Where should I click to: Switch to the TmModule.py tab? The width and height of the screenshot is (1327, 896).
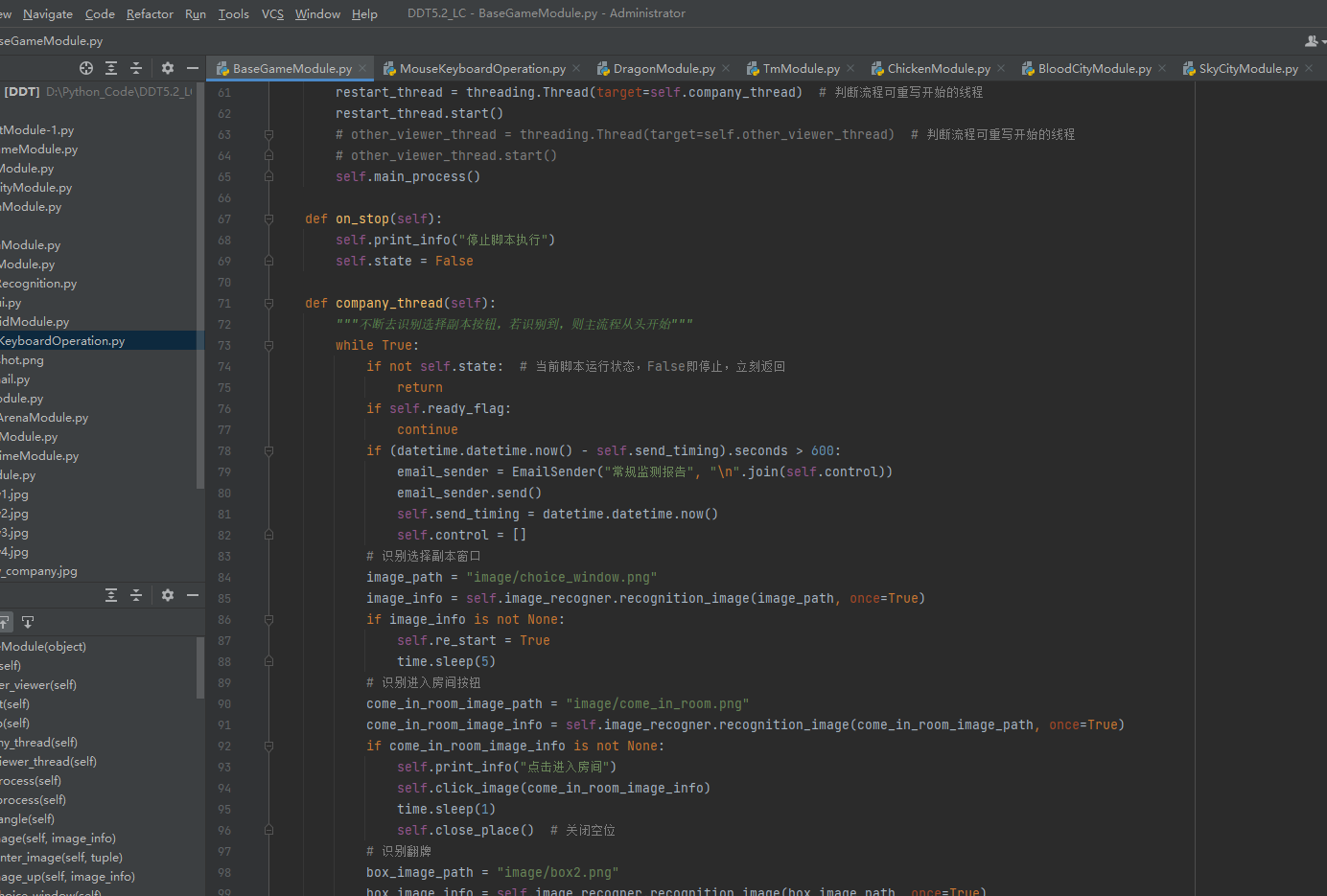[x=801, y=68]
